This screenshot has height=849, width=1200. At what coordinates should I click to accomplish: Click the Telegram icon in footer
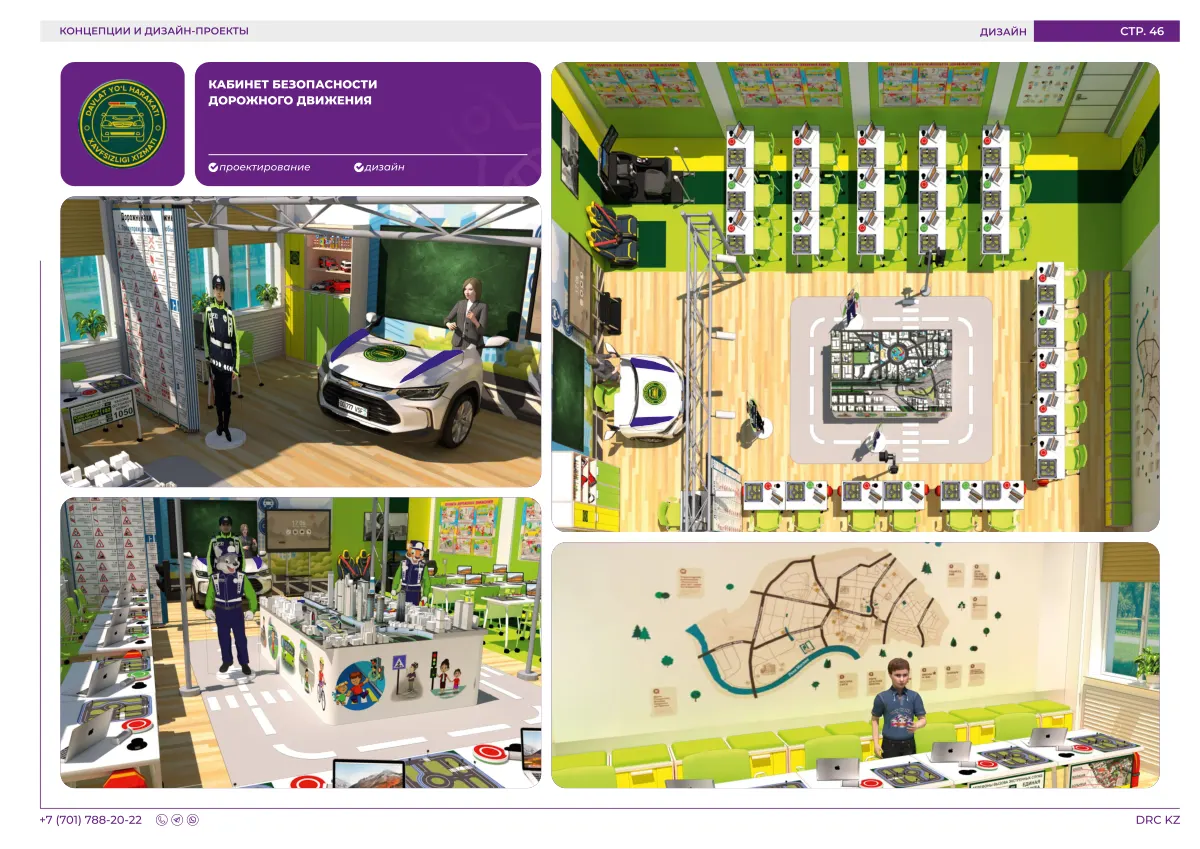[177, 820]
